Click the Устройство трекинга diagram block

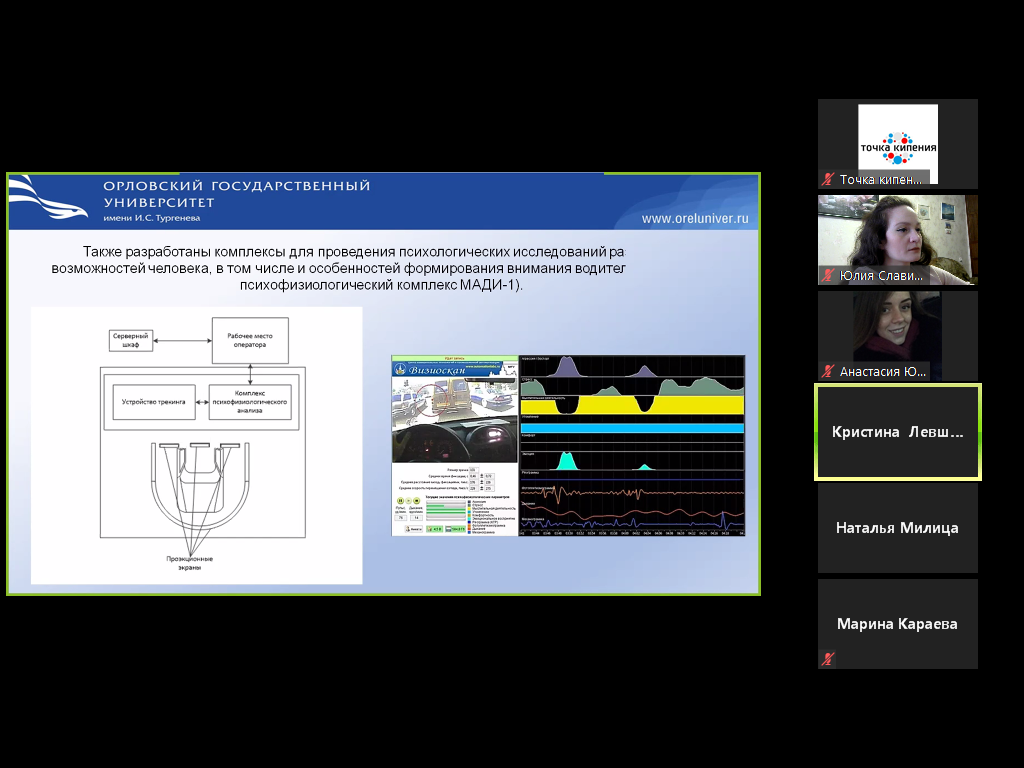point(154,401)
